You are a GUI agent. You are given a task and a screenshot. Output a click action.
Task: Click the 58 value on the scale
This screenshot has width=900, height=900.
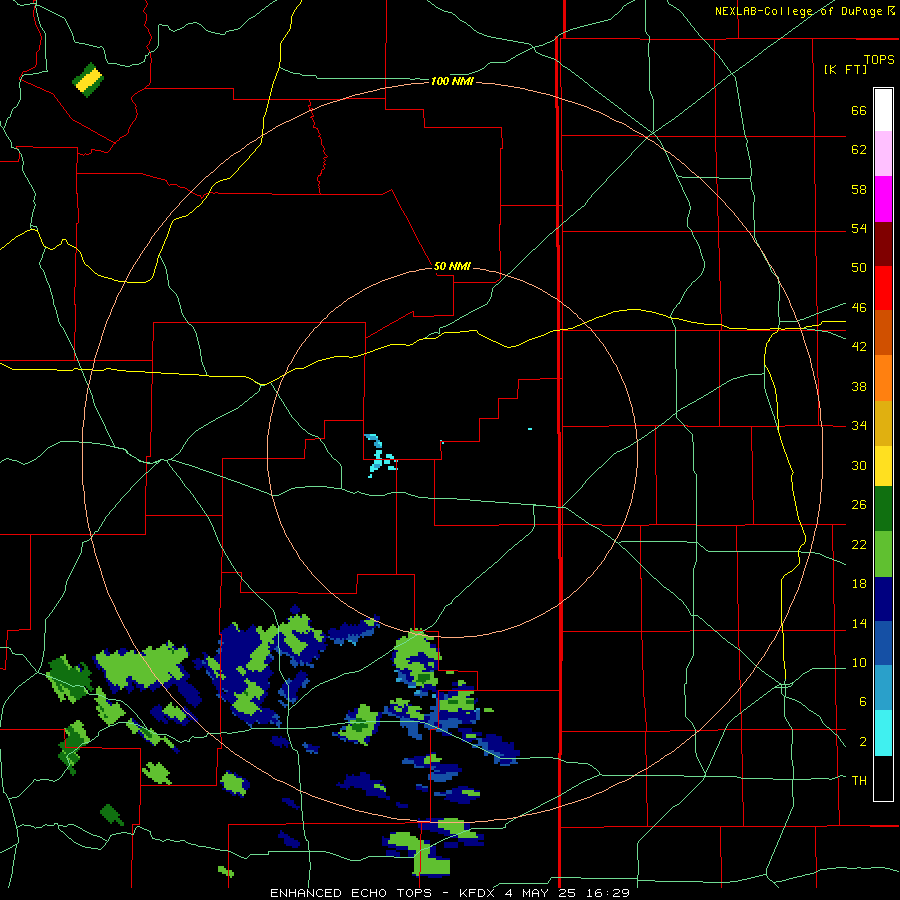(x=859, y=189)
